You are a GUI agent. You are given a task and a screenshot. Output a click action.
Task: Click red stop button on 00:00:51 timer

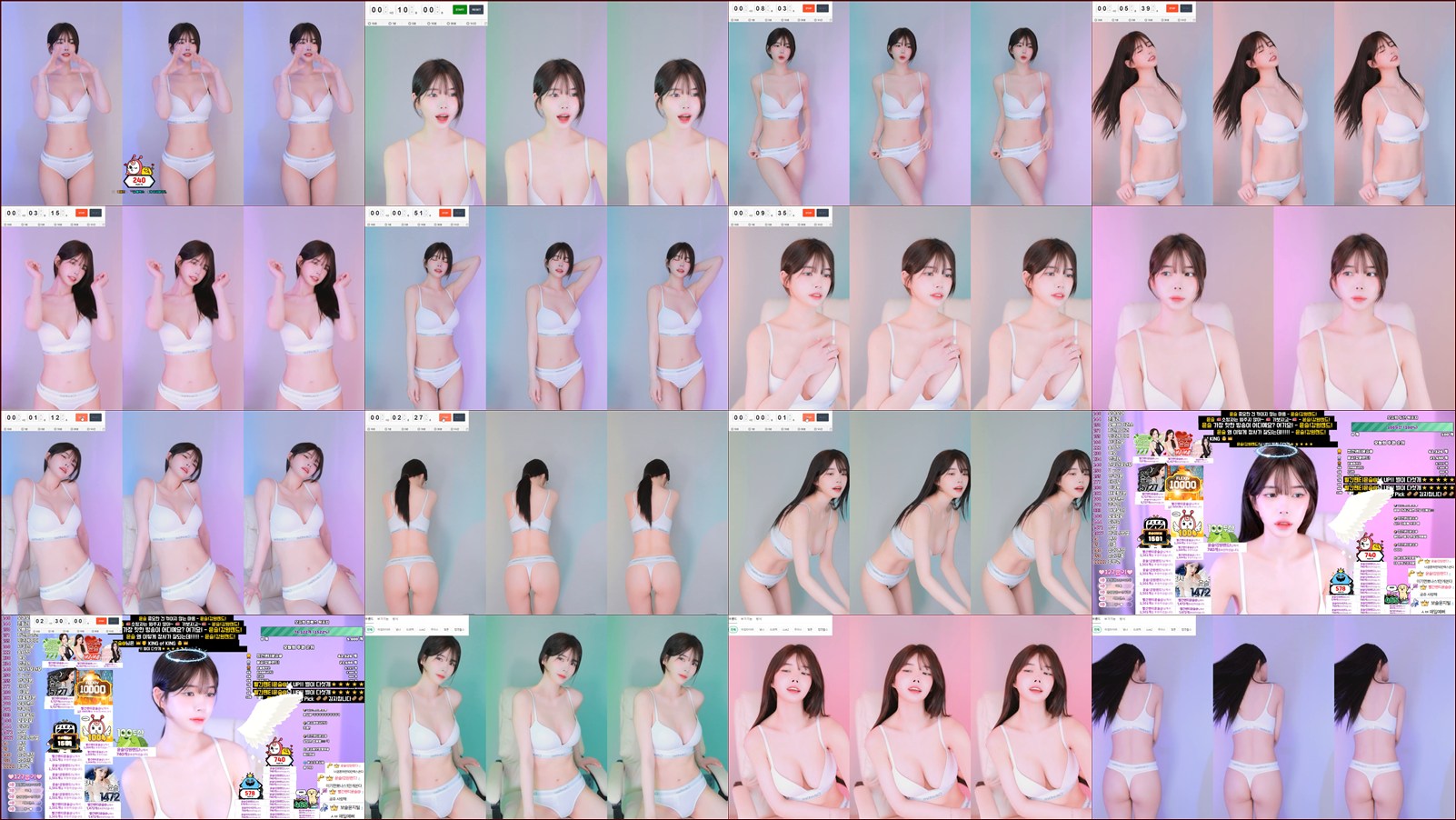pos(444,213)
